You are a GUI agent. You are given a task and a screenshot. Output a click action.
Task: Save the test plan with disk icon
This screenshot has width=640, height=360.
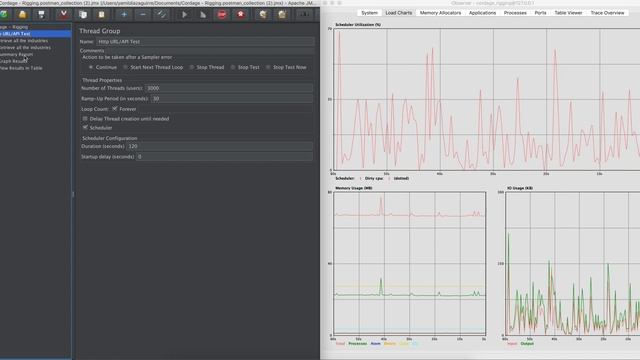pyautogui.click(x=41, y=15)
